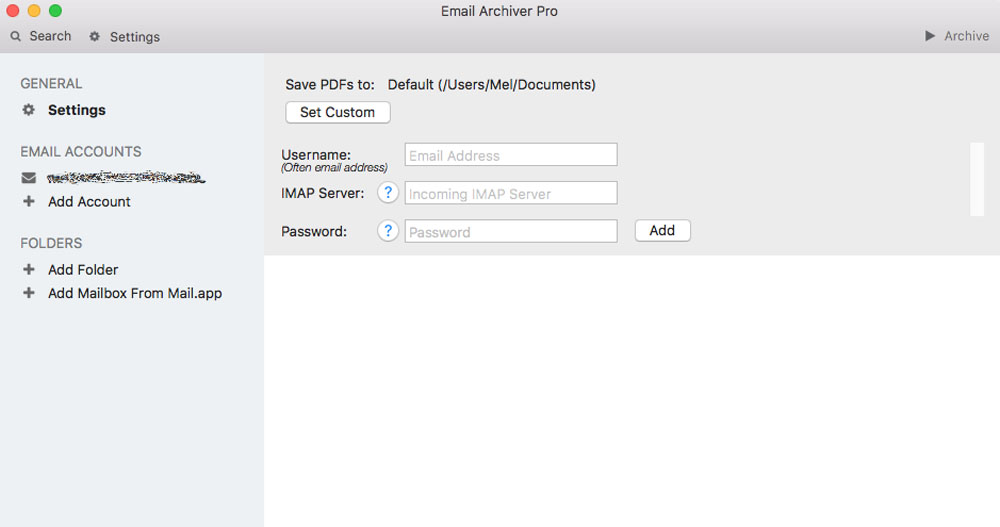The width and height of the screenshot is (1000, 527).
Task: Click into the Email Address field
Action: tap(510, 155)
